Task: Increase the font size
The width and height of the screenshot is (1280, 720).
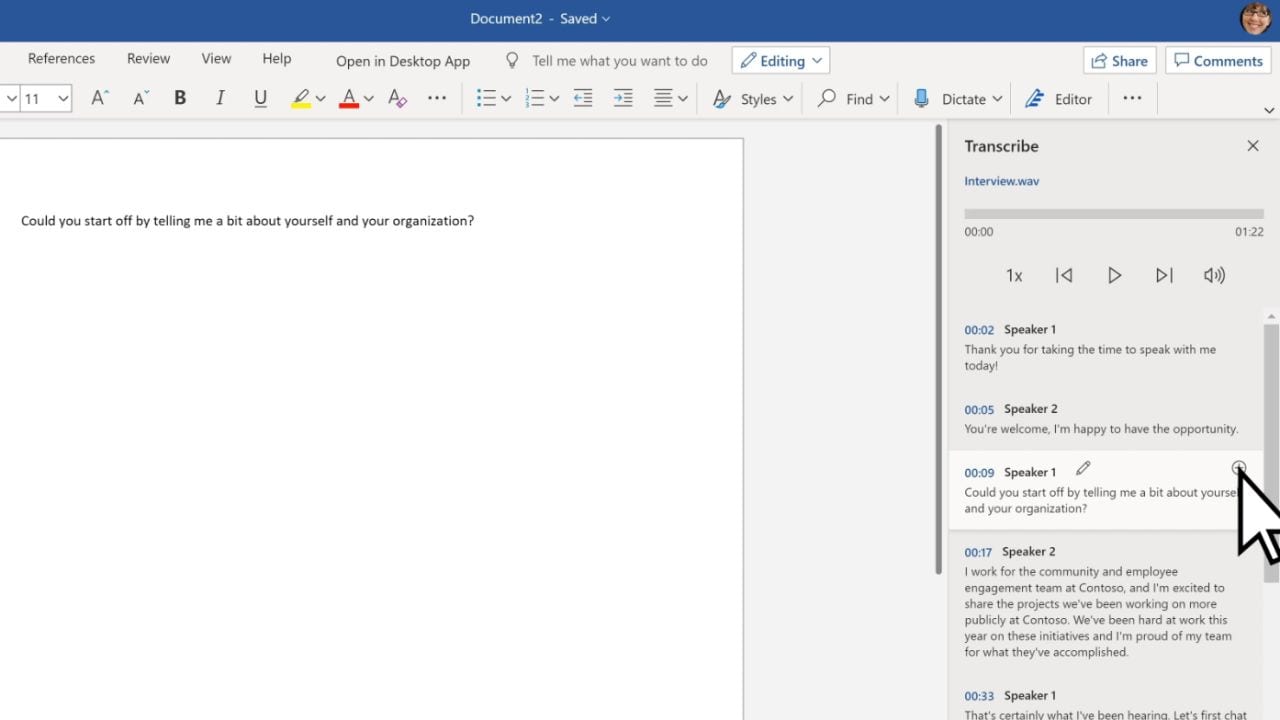Action: pyautogui.click(x=98, y=98)
